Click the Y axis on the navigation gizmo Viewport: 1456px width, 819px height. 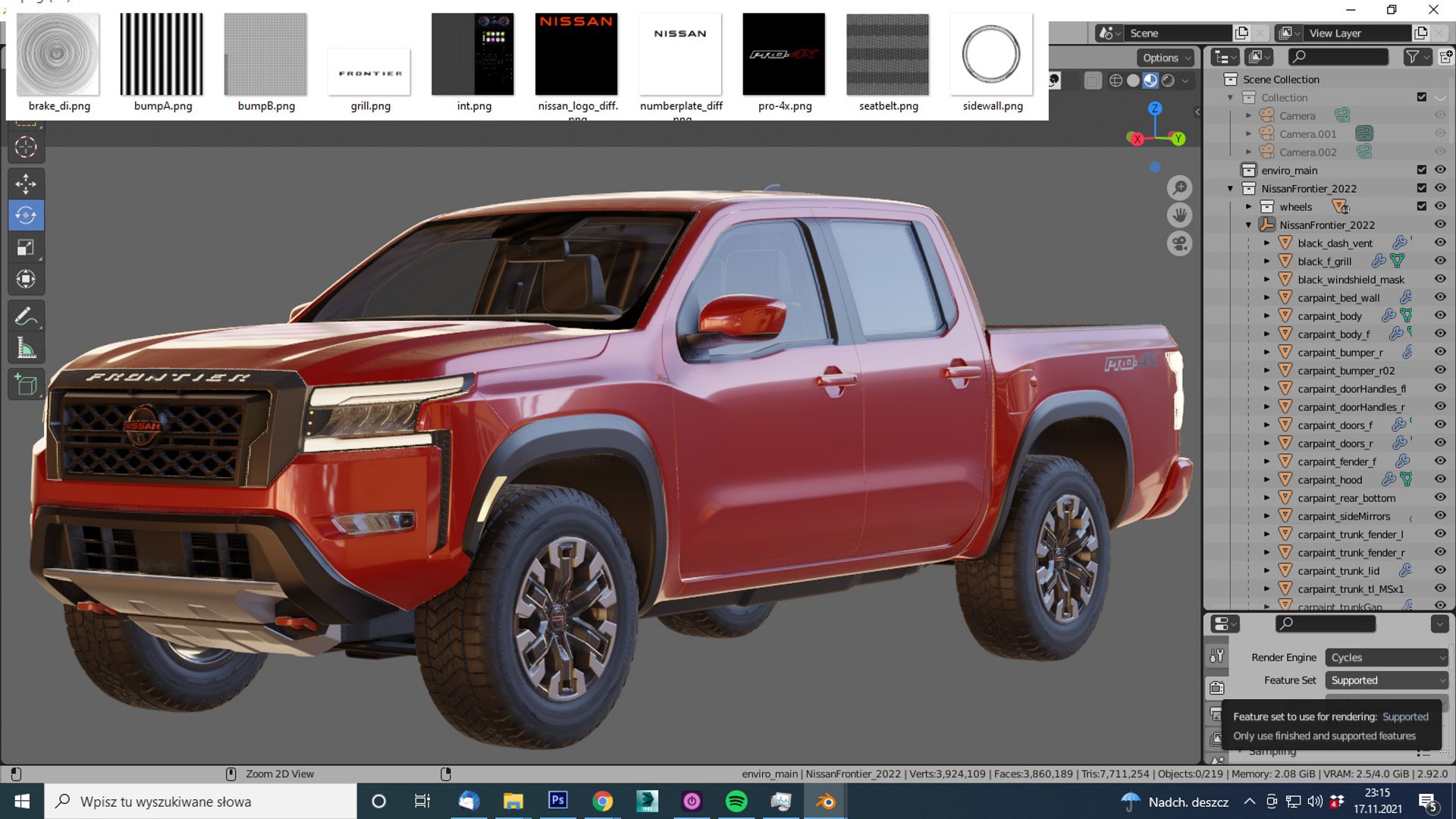[x=1178, y=139]
